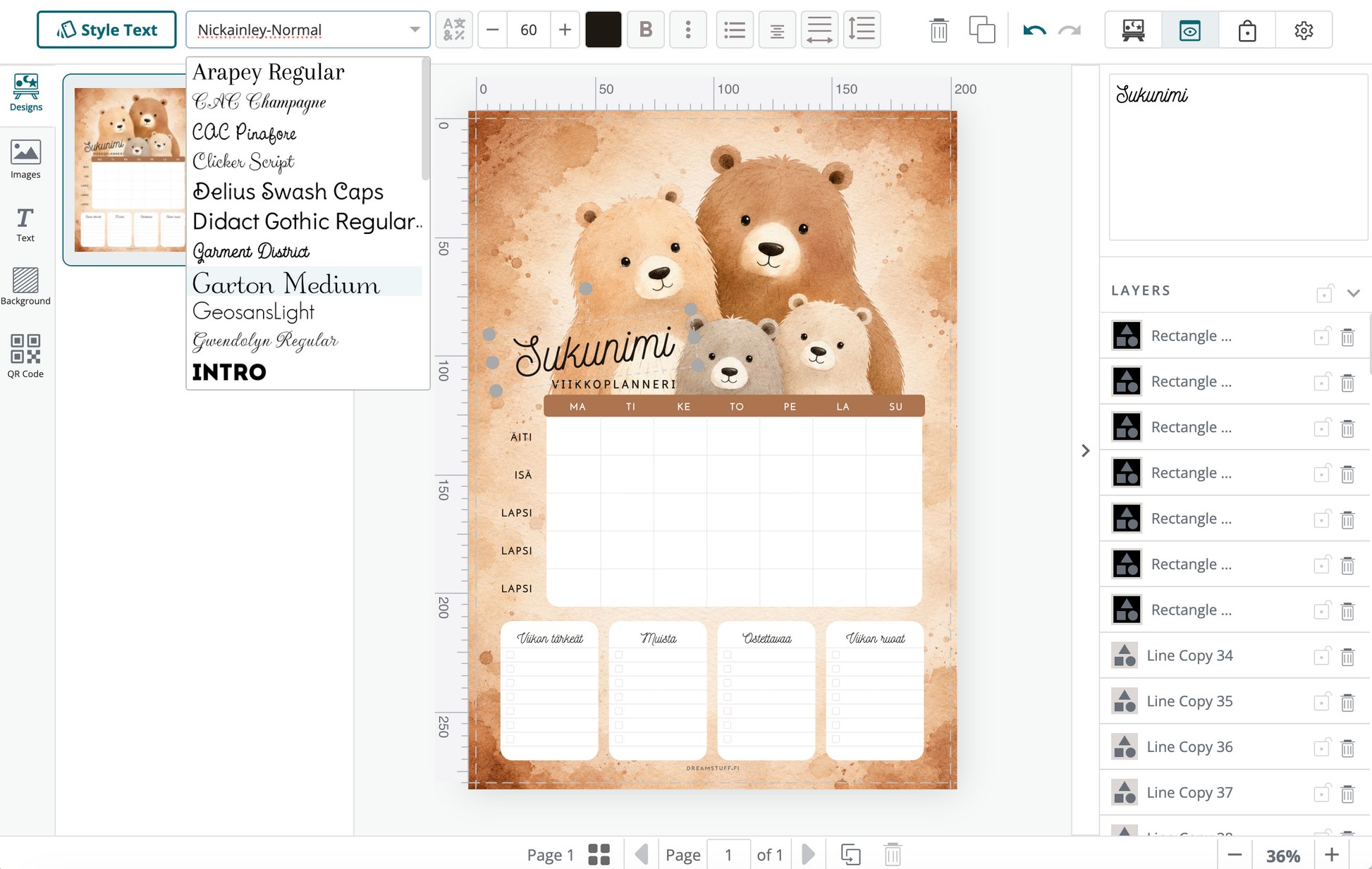Toggle bold formatting

pyautogui.click(x=646, y=30)
